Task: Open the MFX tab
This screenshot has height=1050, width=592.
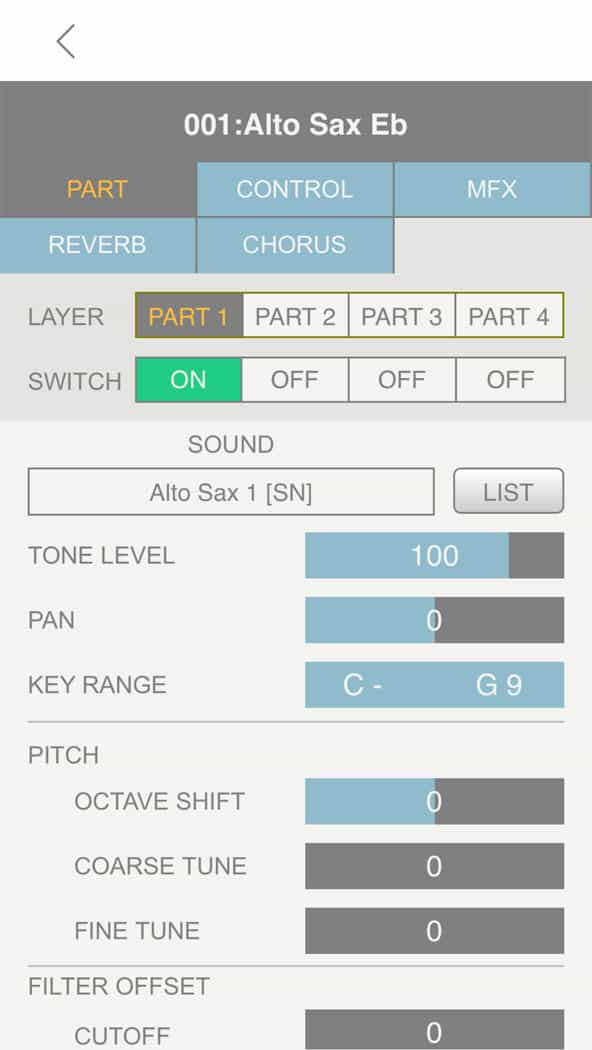Action: 492,189
